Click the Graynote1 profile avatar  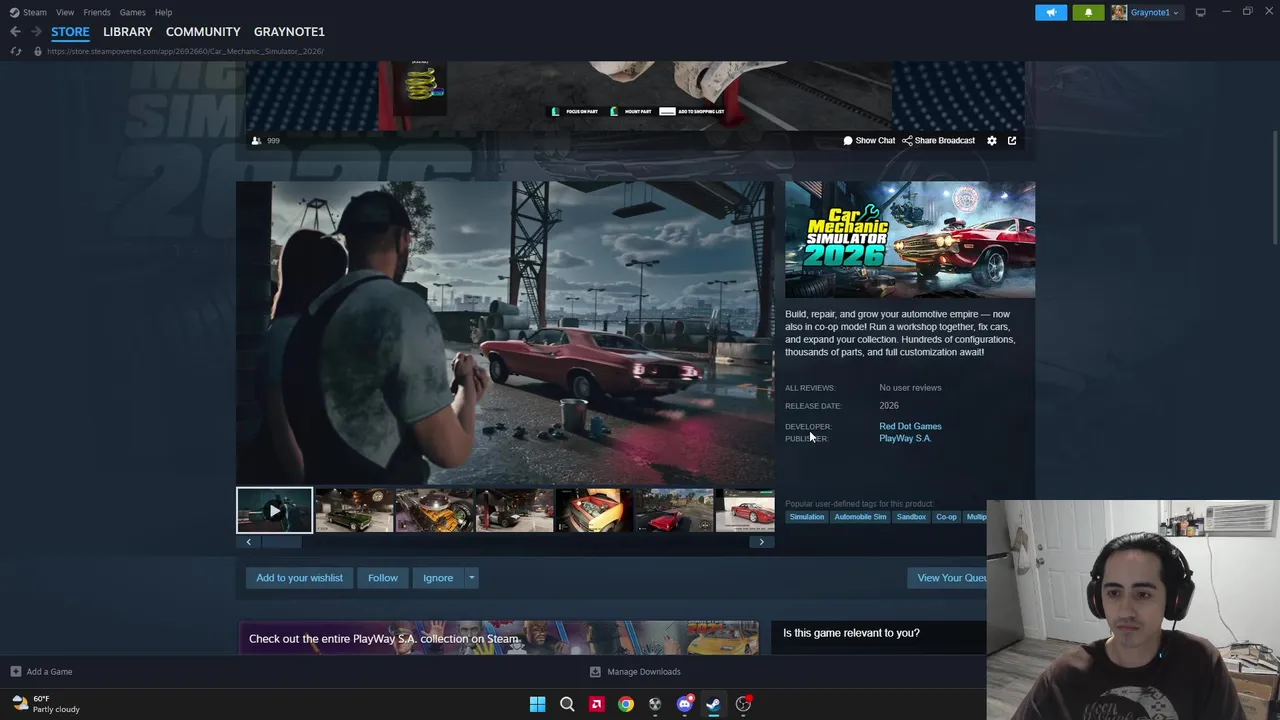click(x=1119, y=12)
